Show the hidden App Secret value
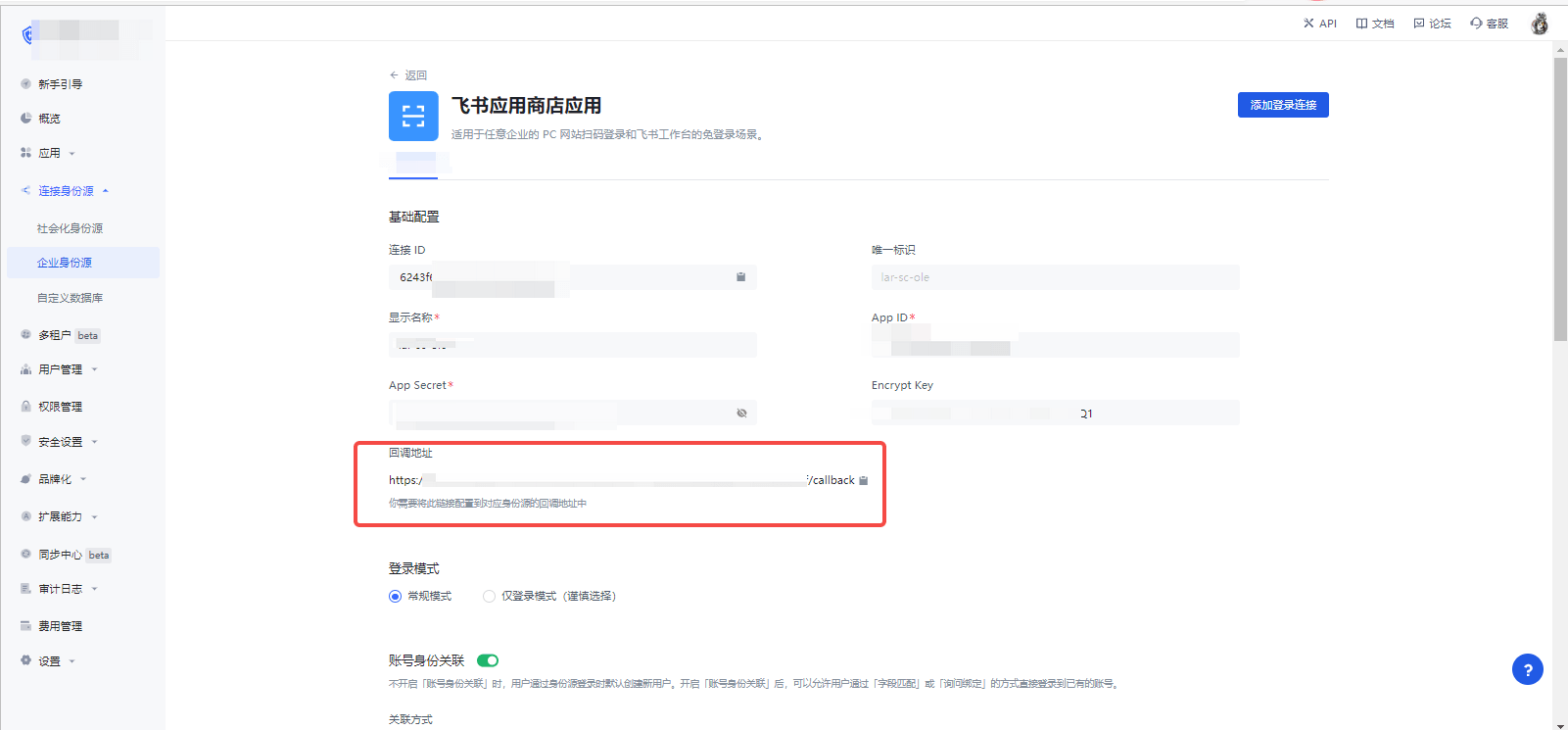The image size is (1568, 730). 741,414
